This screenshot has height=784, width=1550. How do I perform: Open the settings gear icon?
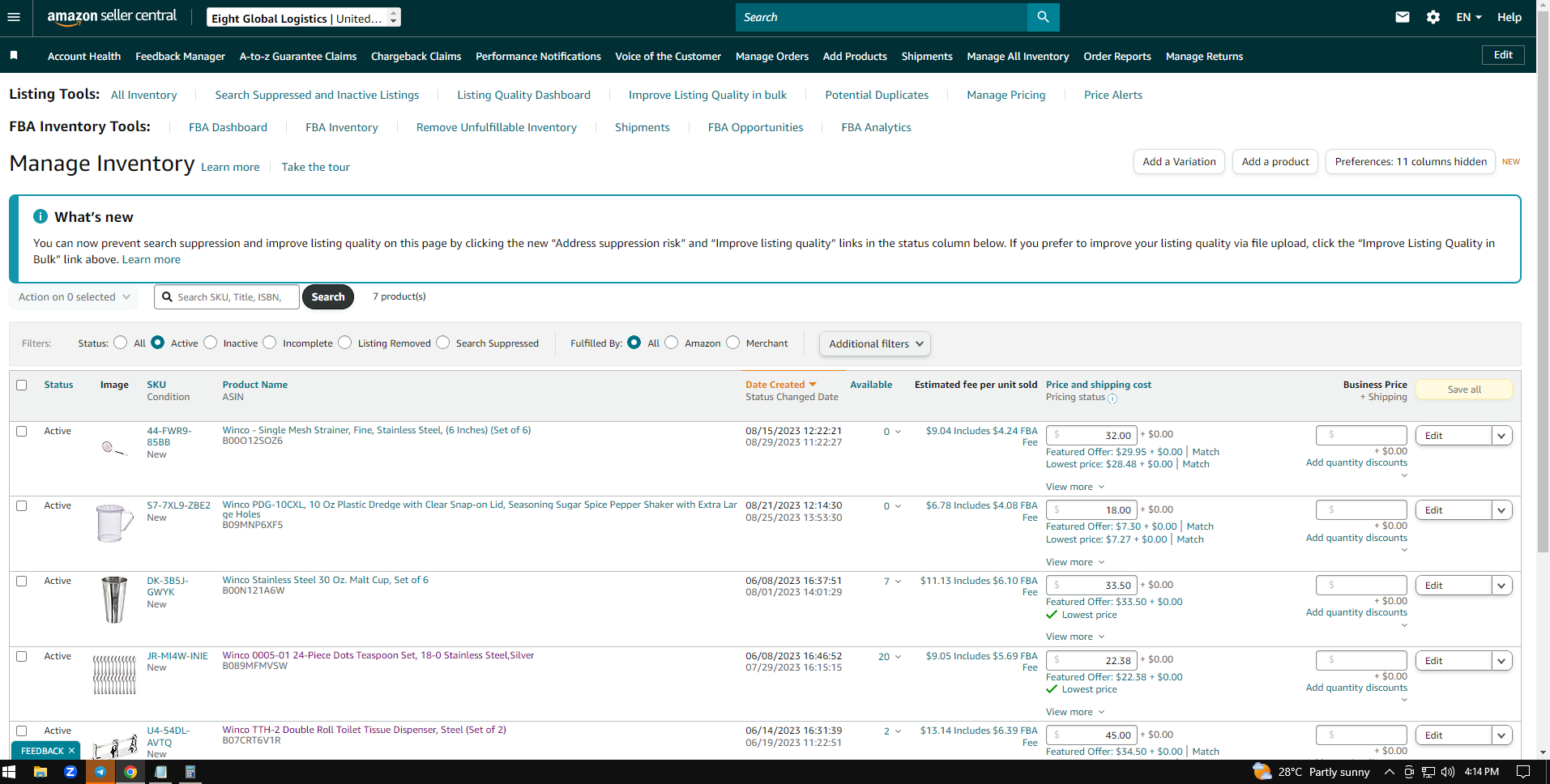[1433, 17]
